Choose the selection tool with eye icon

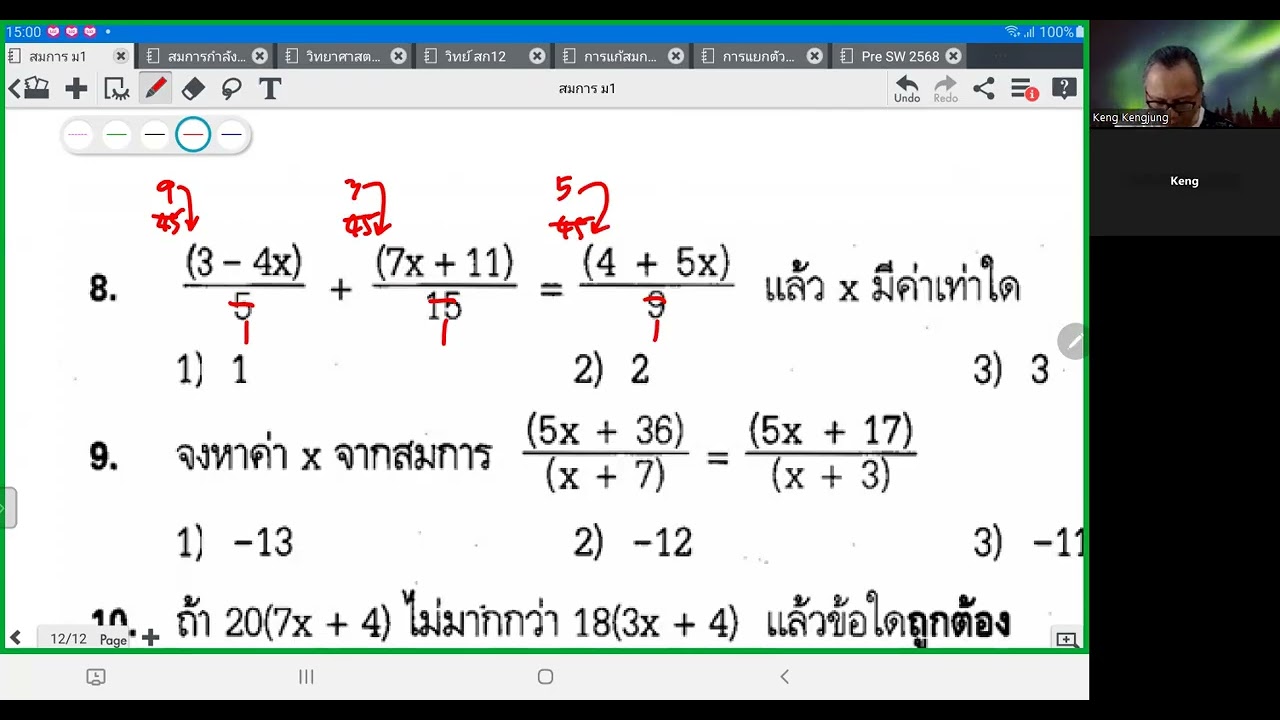pyautogui.click(x=117, y=89)
